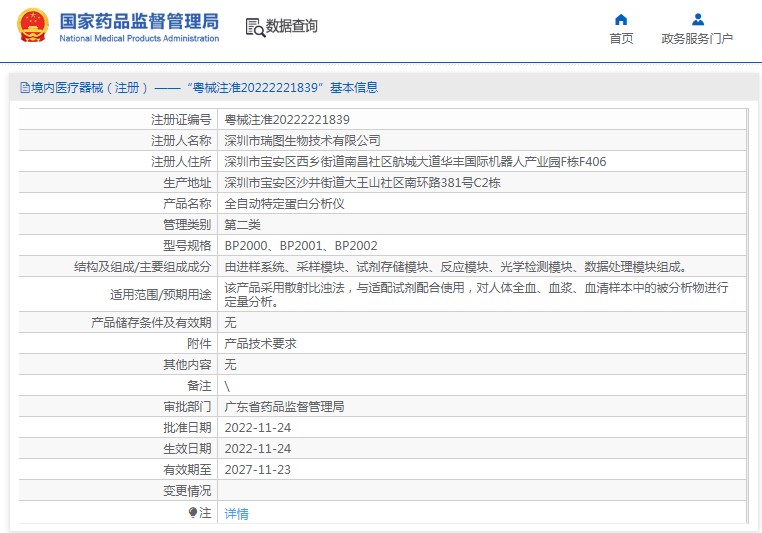Select registrant address ending in F栋F406
Screen dimensions: 762x533
415,162
